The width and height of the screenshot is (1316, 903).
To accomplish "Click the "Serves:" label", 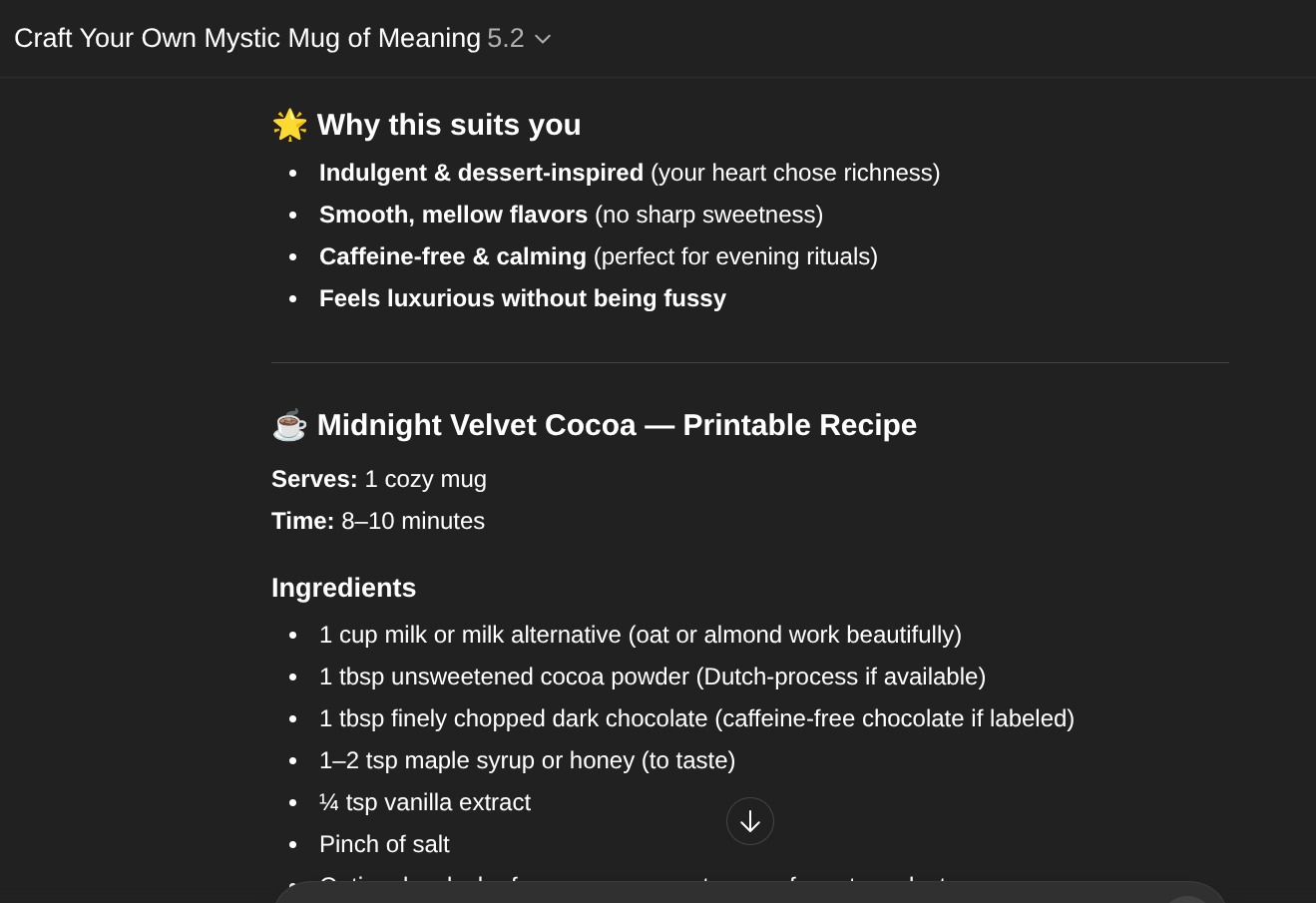I will (314, 479).
